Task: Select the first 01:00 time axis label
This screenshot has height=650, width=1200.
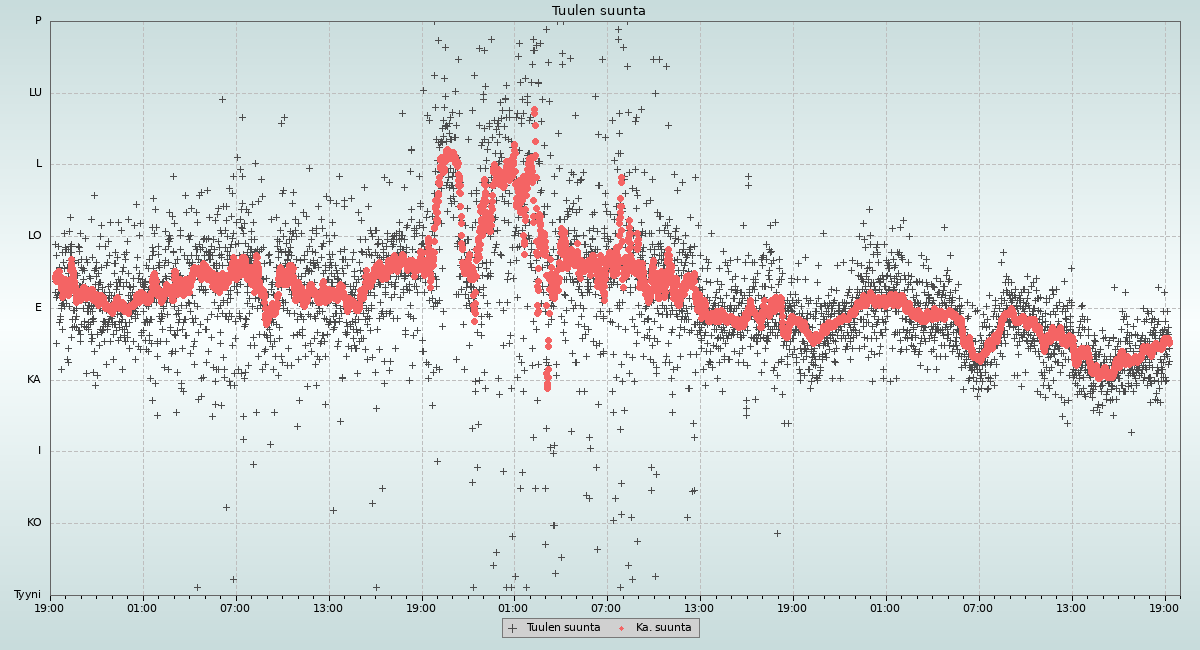Action: [x=142, y=607]
